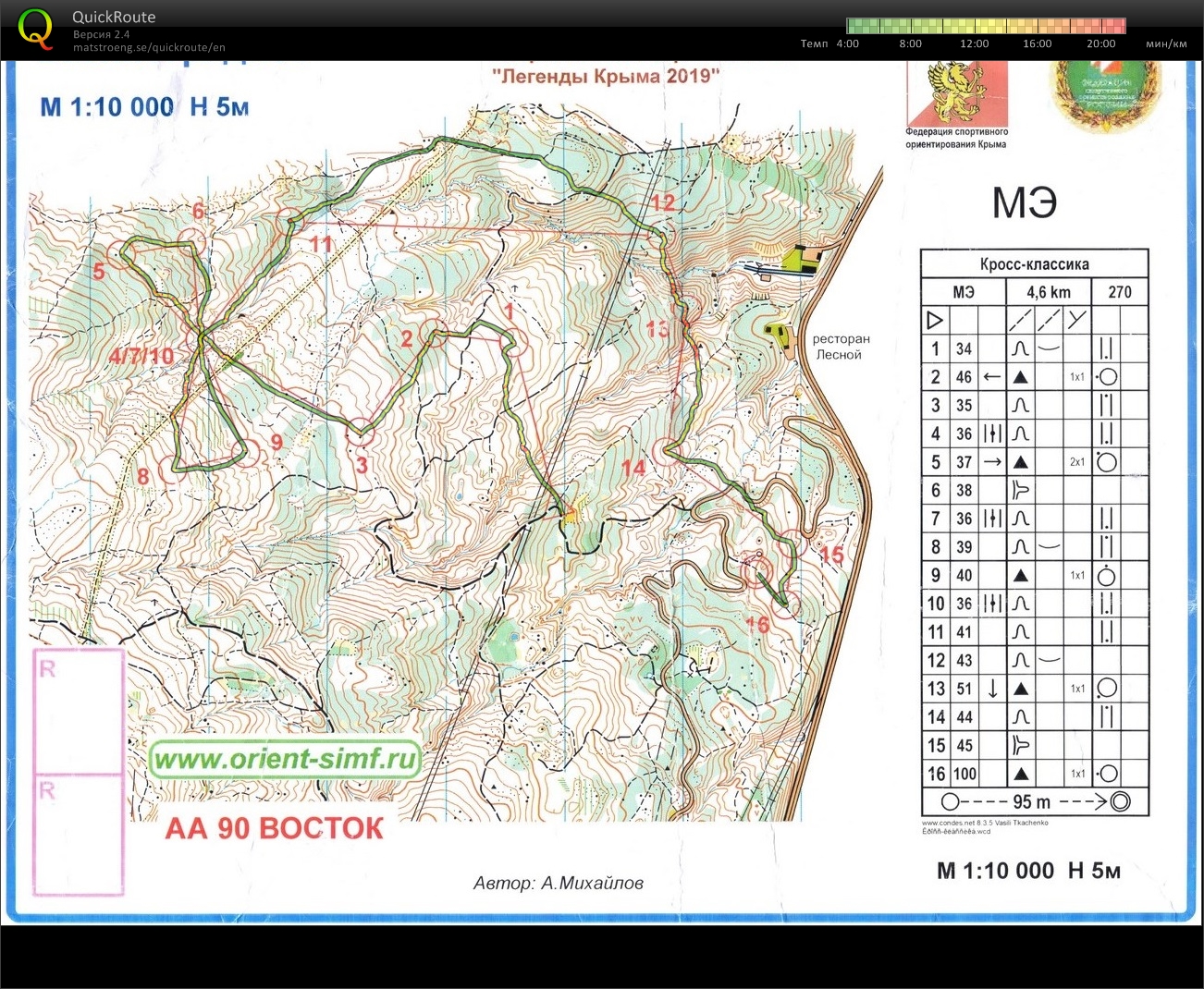Select row 13 code 51 in control table
The height and width of the screenshot is (989, 1204).
[964, 689]
